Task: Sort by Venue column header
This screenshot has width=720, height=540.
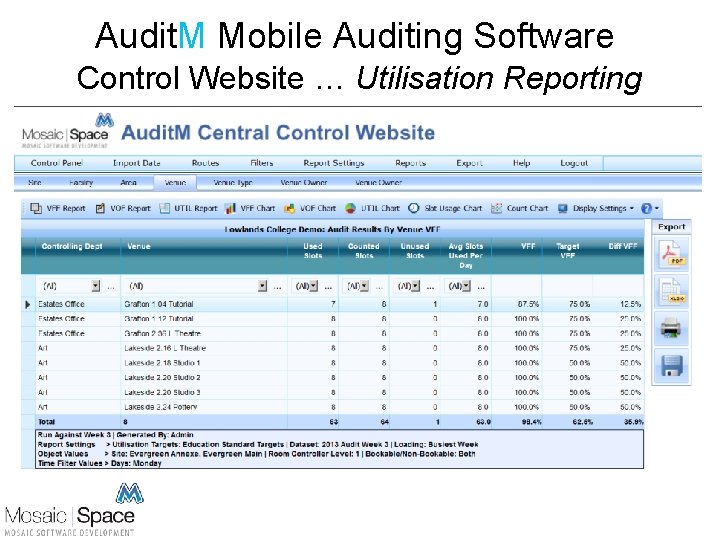Action: 139,247
